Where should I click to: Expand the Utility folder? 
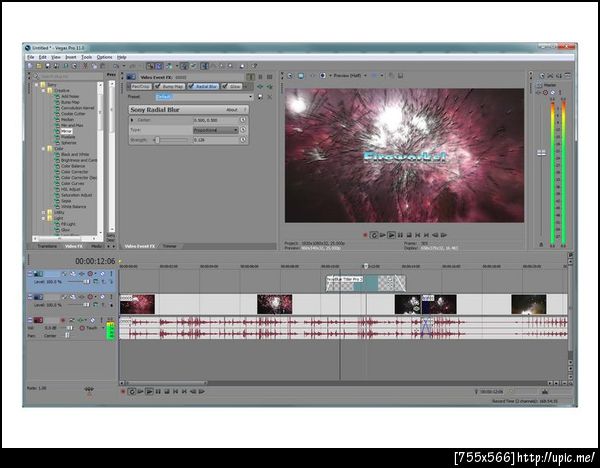point(44,212)
